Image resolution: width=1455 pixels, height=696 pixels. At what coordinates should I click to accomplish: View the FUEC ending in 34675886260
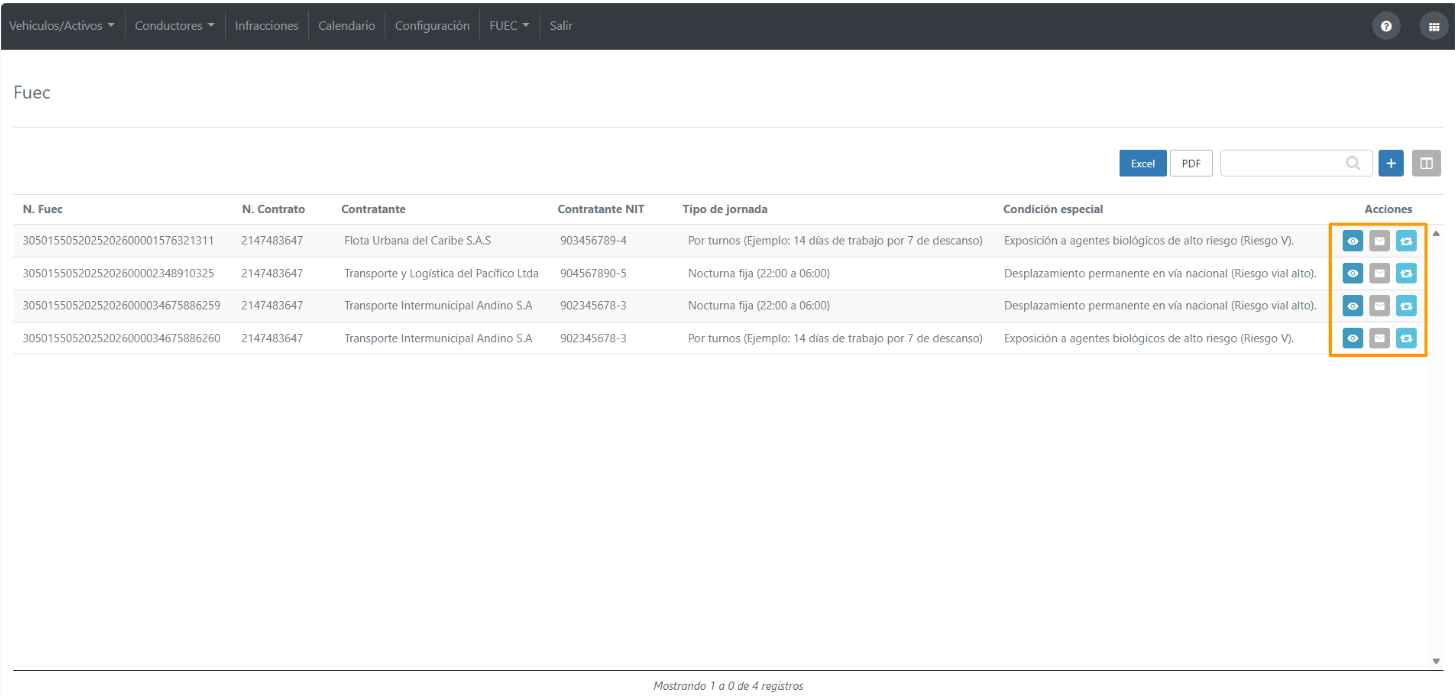1352,338
